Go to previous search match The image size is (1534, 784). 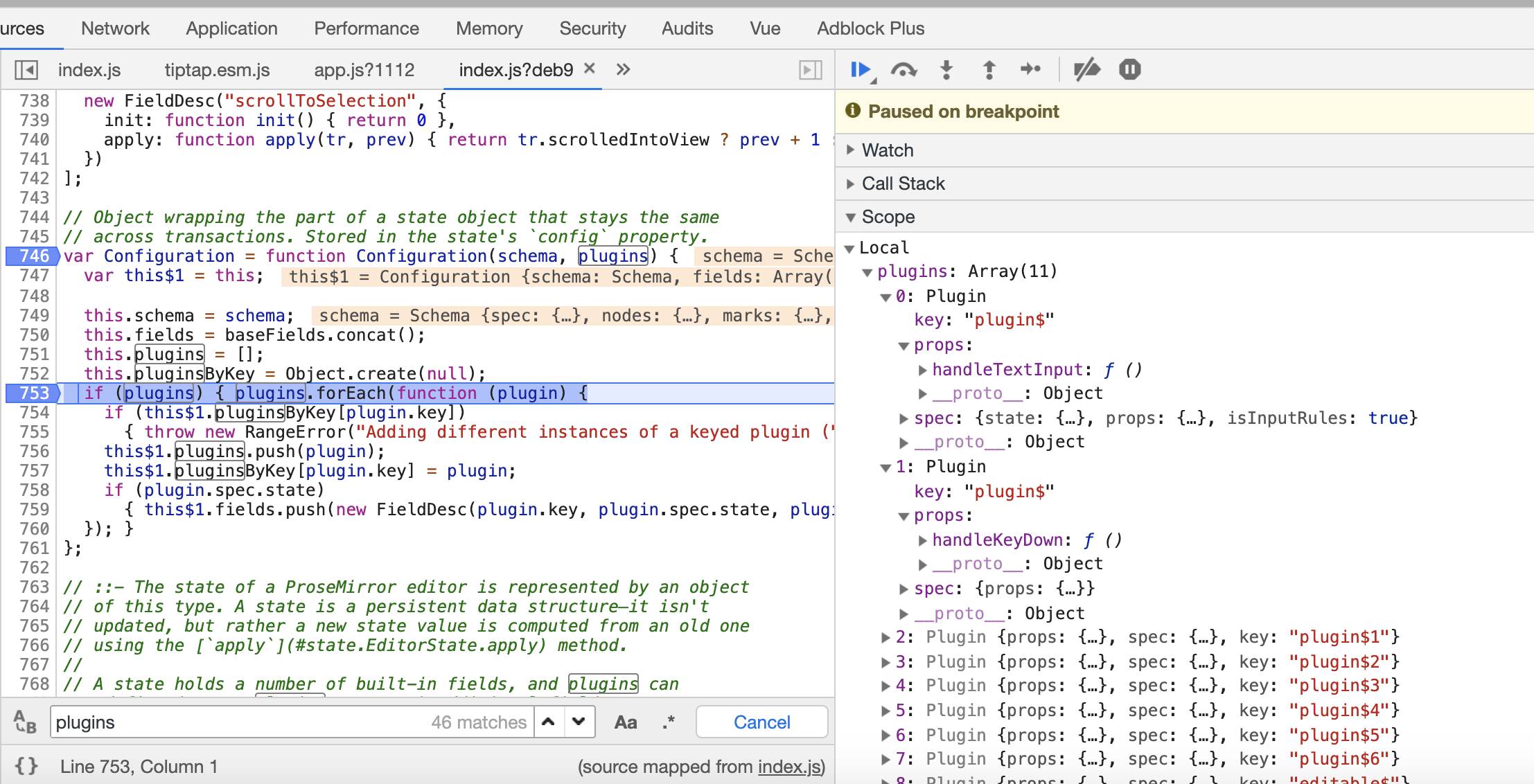point(548,722)
